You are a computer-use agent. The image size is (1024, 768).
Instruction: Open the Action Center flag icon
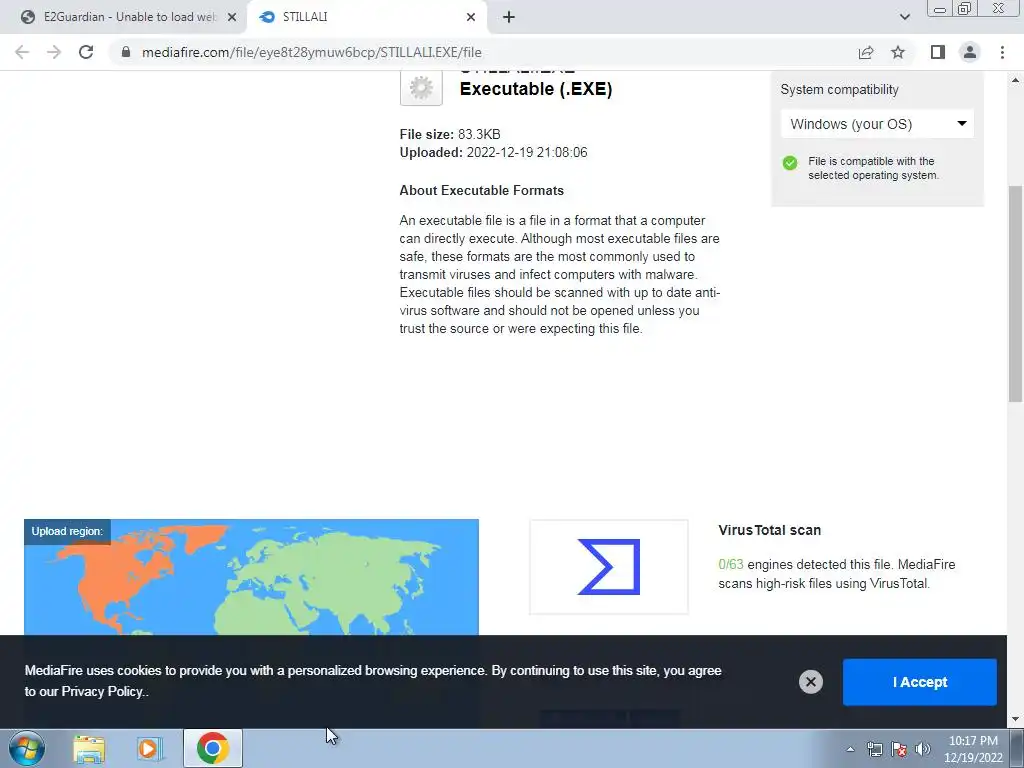(899, 749)
